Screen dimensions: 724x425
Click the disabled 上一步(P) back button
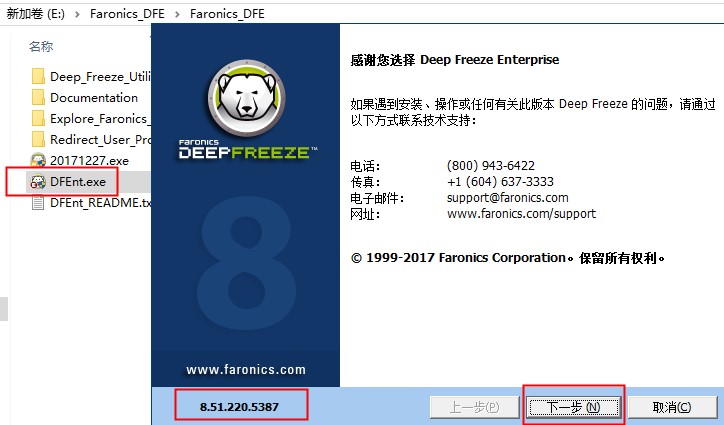[x=474, y=407]
